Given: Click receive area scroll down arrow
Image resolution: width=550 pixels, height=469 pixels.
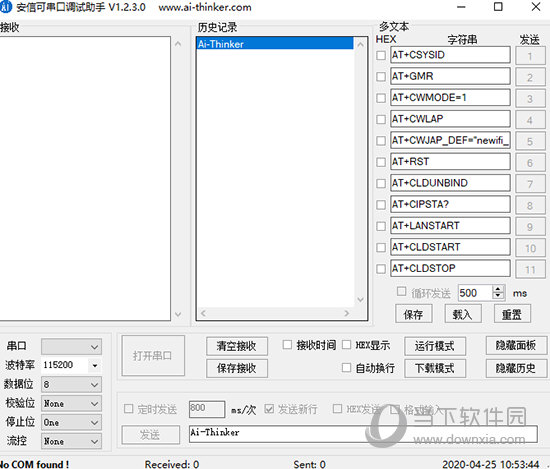Looking at the screenshot, I should (x=178, y=314).
